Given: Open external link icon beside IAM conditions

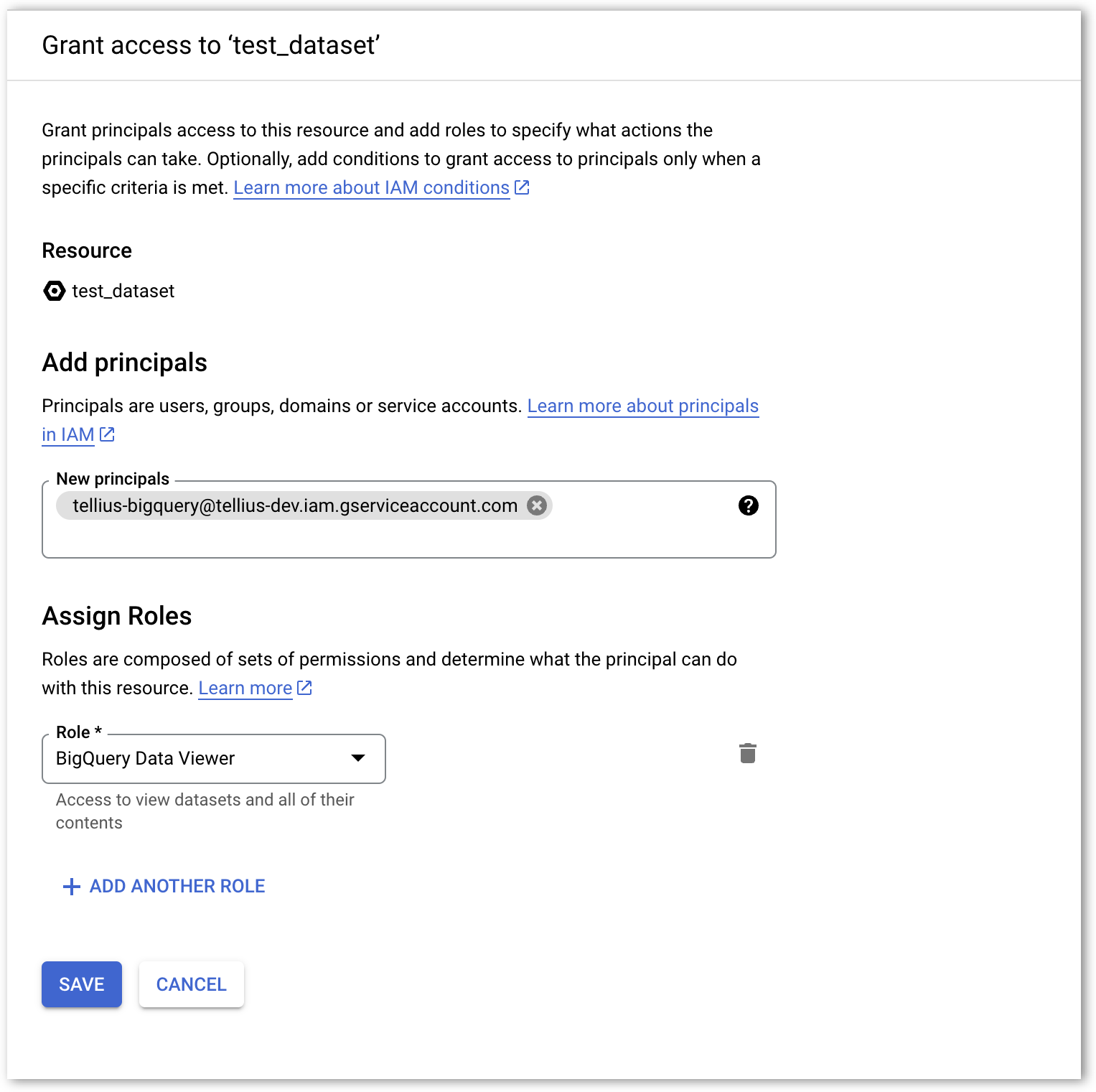Looking at the screenshot, I should [523, 187].
